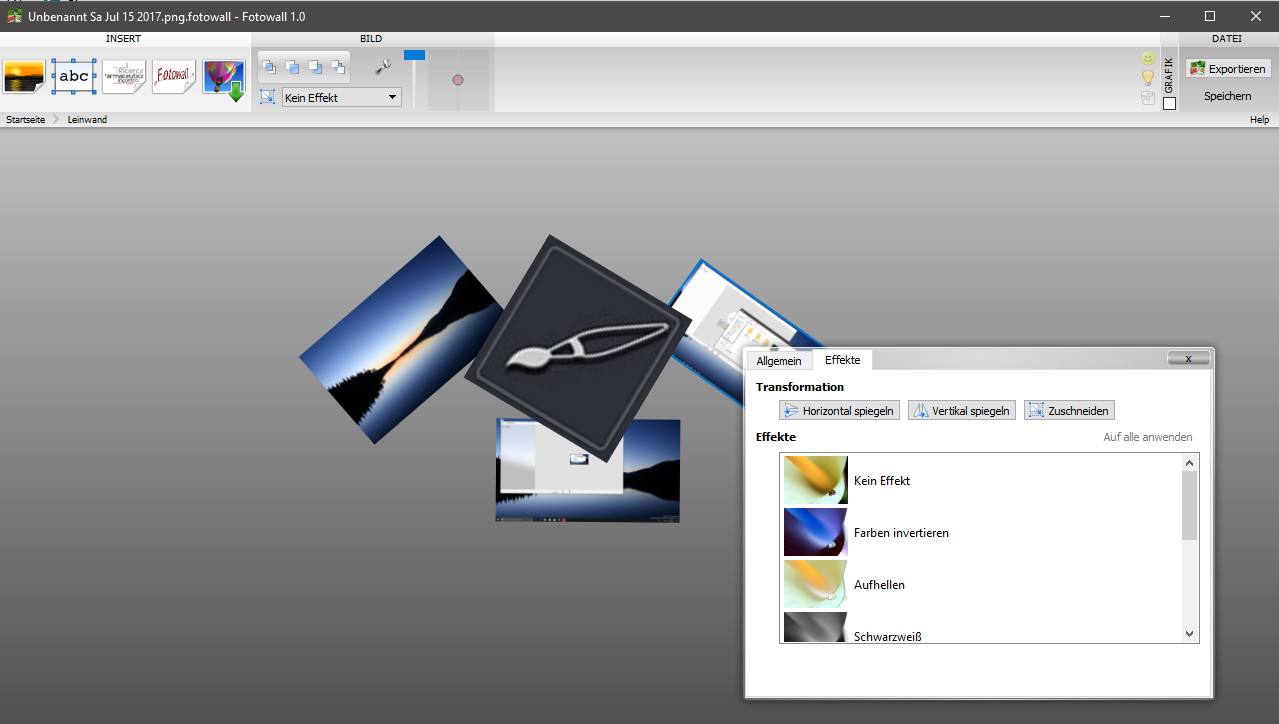Select the Kein Effekt thumbnail in the list
The image size is (1279, 724).
[x=816, y=480]
